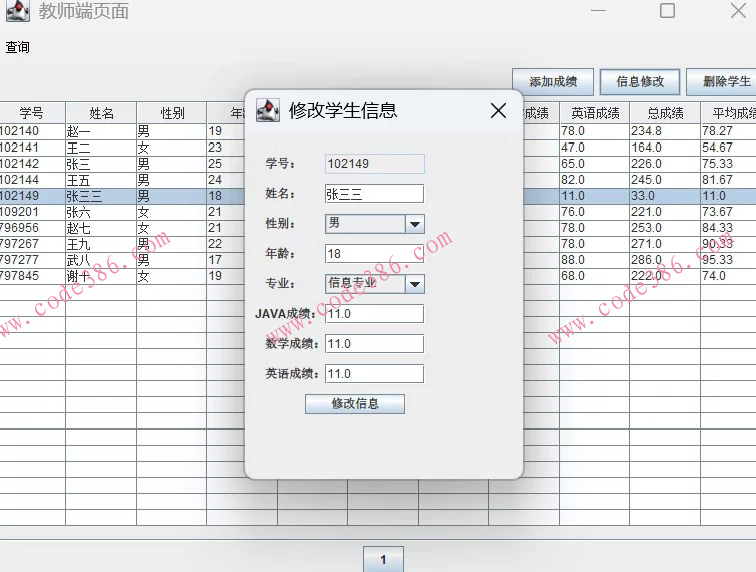The height and width of the screenshot is (572, 756).
Task: Click name cell 张三
Action: pyautogui.click(x=101, y=164)
